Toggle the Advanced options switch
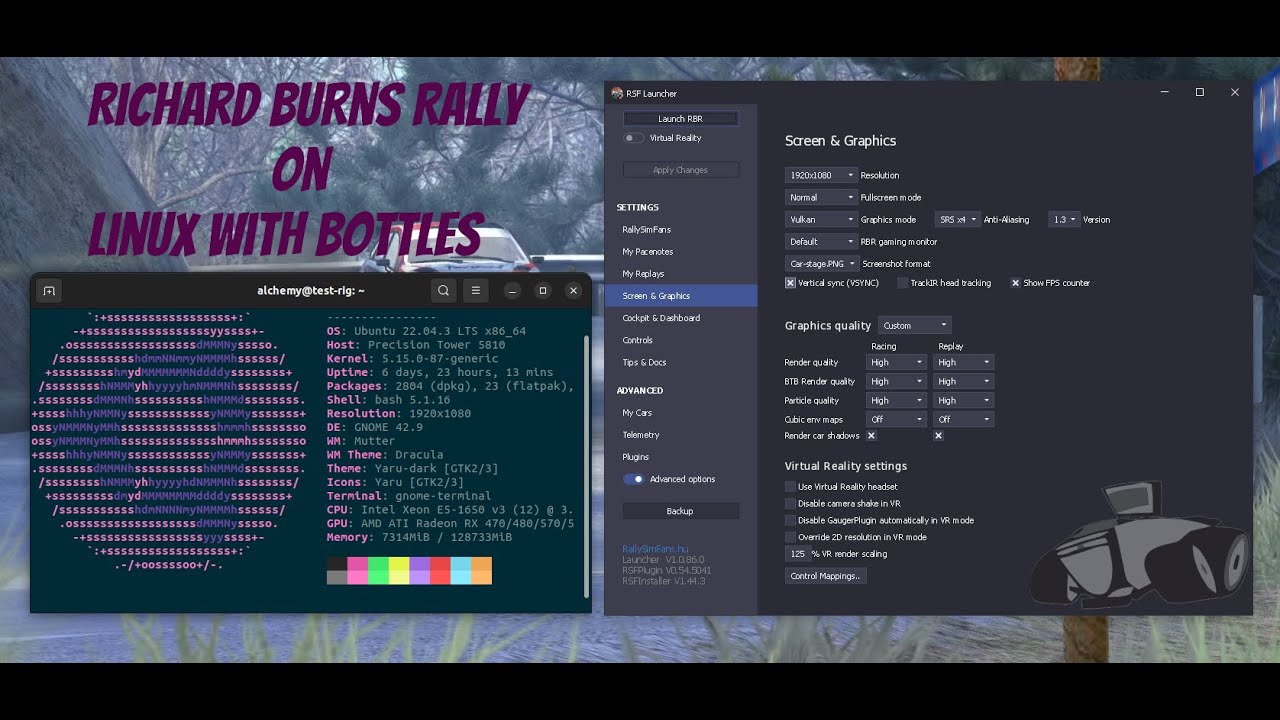The image size is (1280, 720). click(x=633, y=479)
